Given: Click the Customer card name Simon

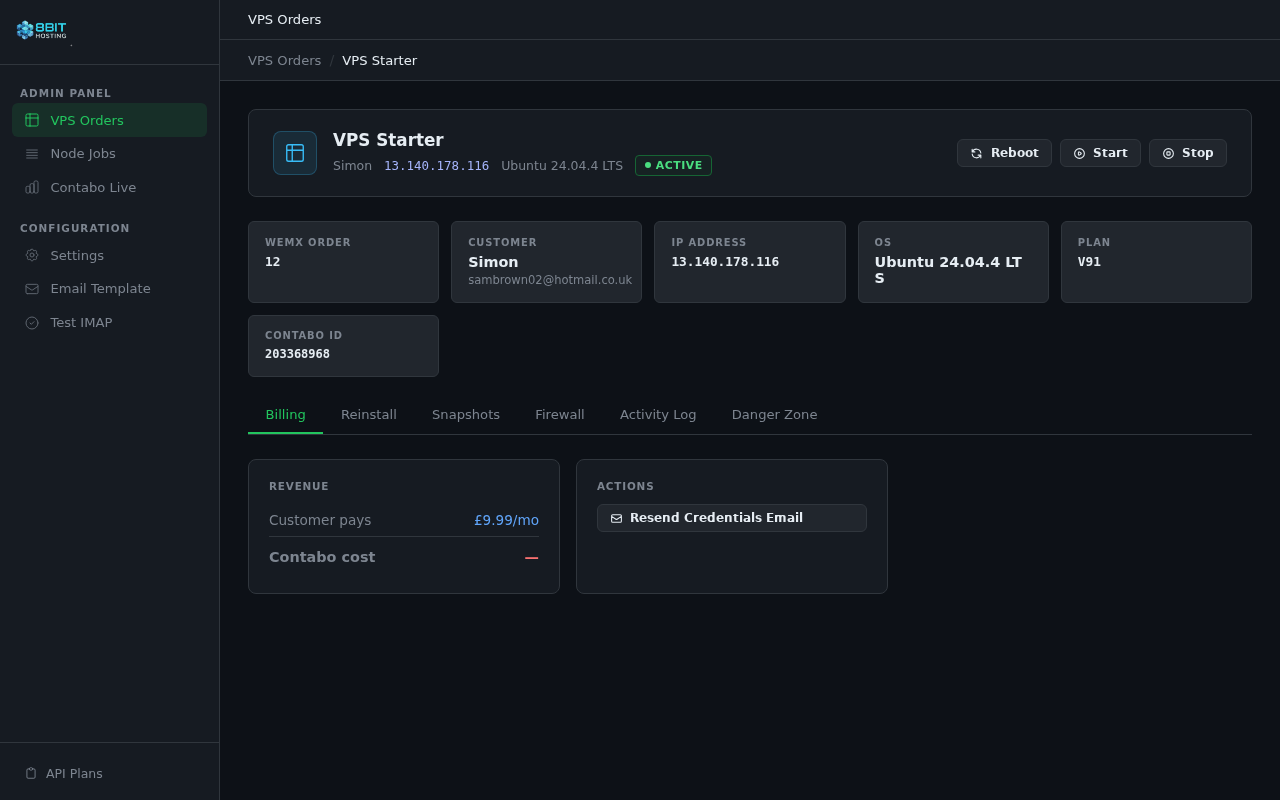Looking at the screenshot, I should [493, 262].
